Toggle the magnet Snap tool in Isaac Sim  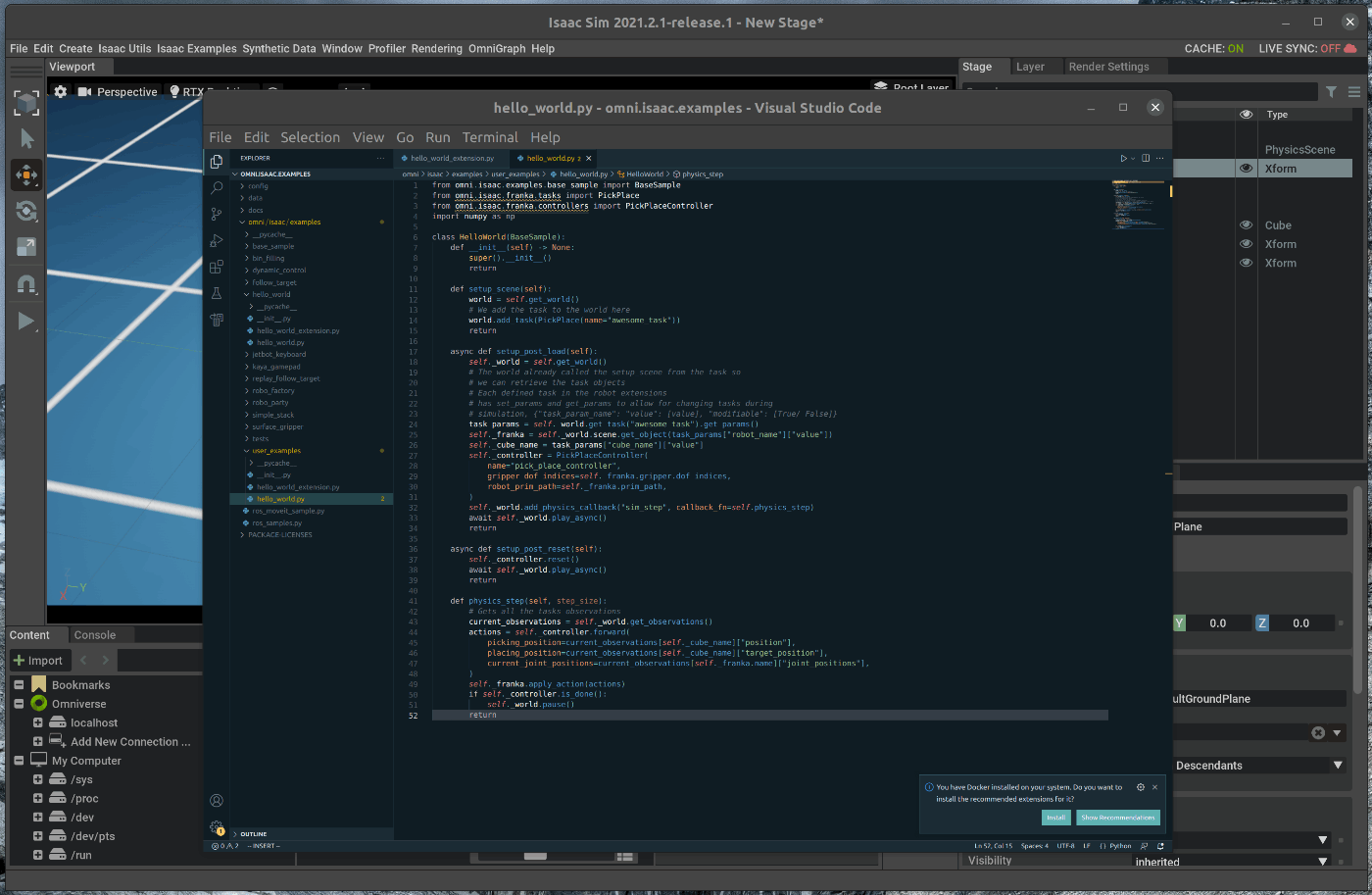click(26, 284)
